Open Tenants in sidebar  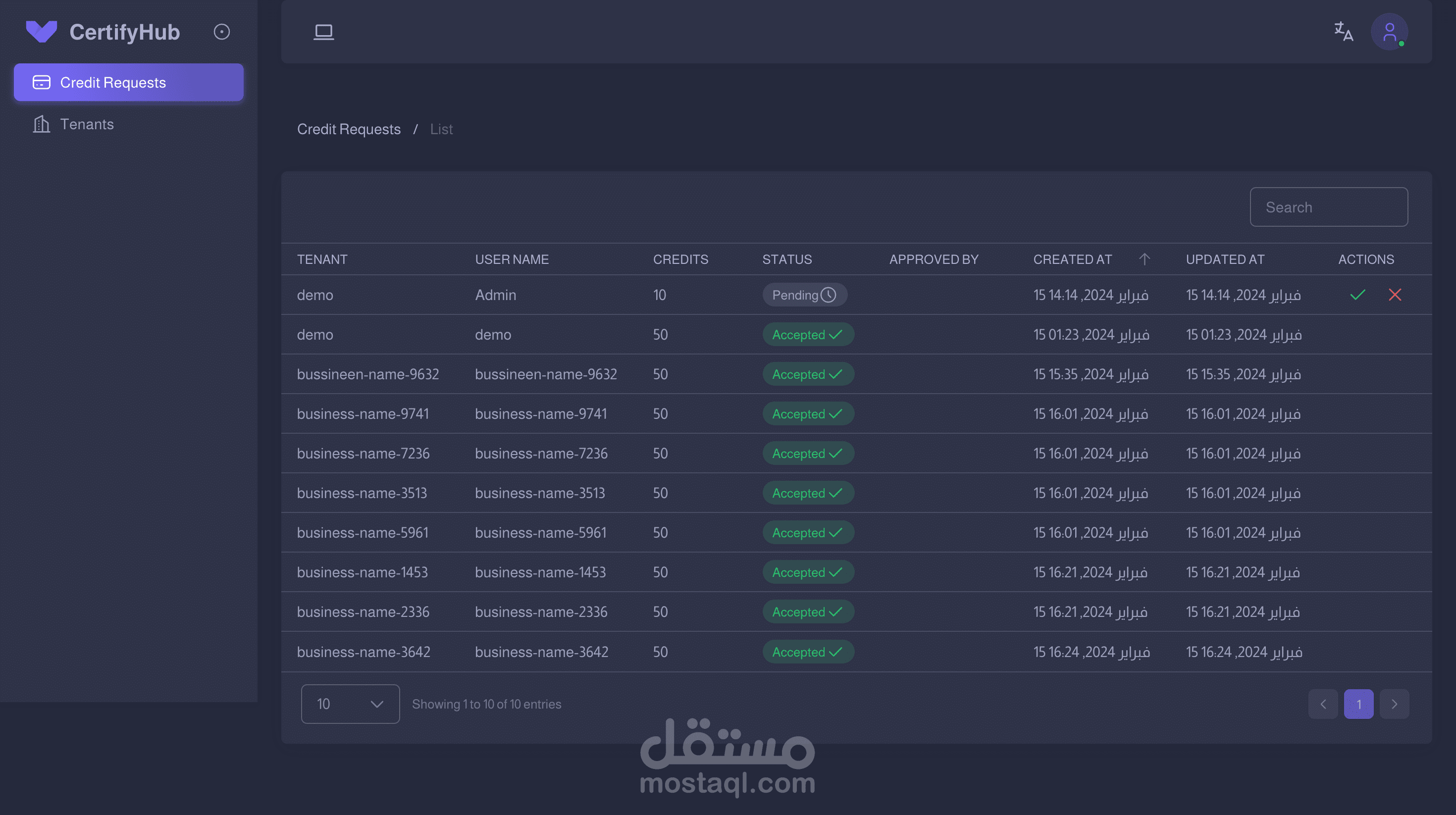pyautogui.click(x=87, y=124)
